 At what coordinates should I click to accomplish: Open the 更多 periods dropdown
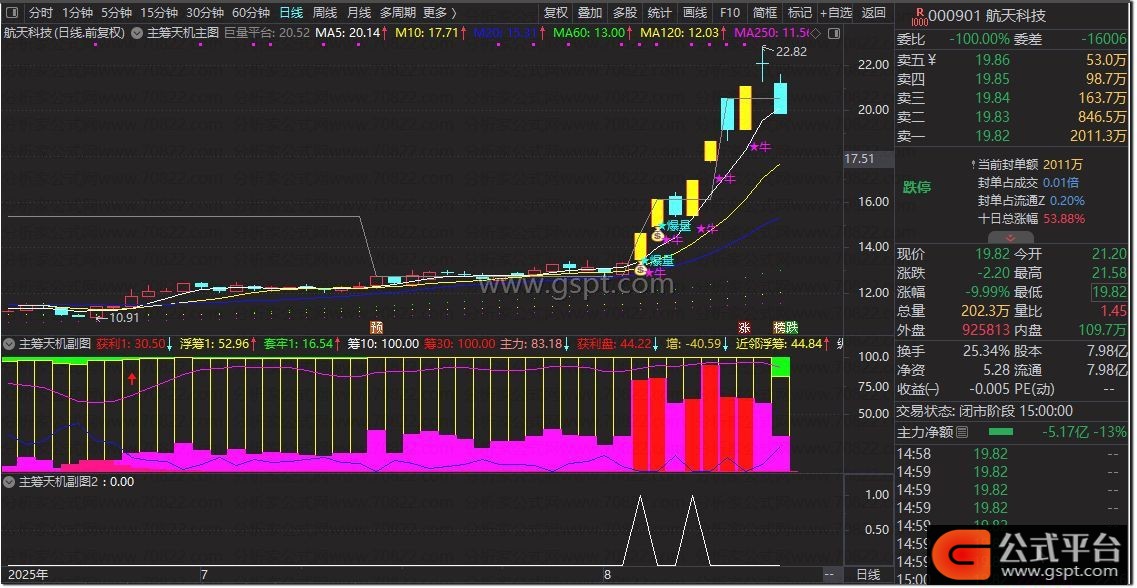pyautogui.click(x=440, y=13)
